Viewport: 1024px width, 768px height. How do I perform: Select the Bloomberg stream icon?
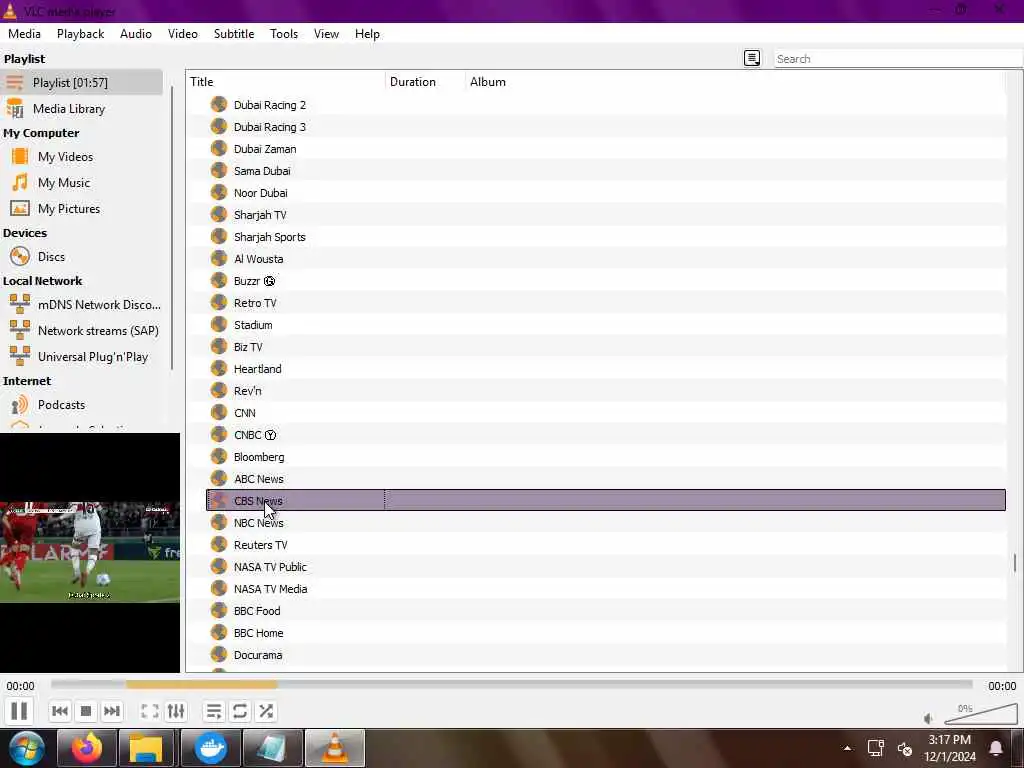pos(219,456)
